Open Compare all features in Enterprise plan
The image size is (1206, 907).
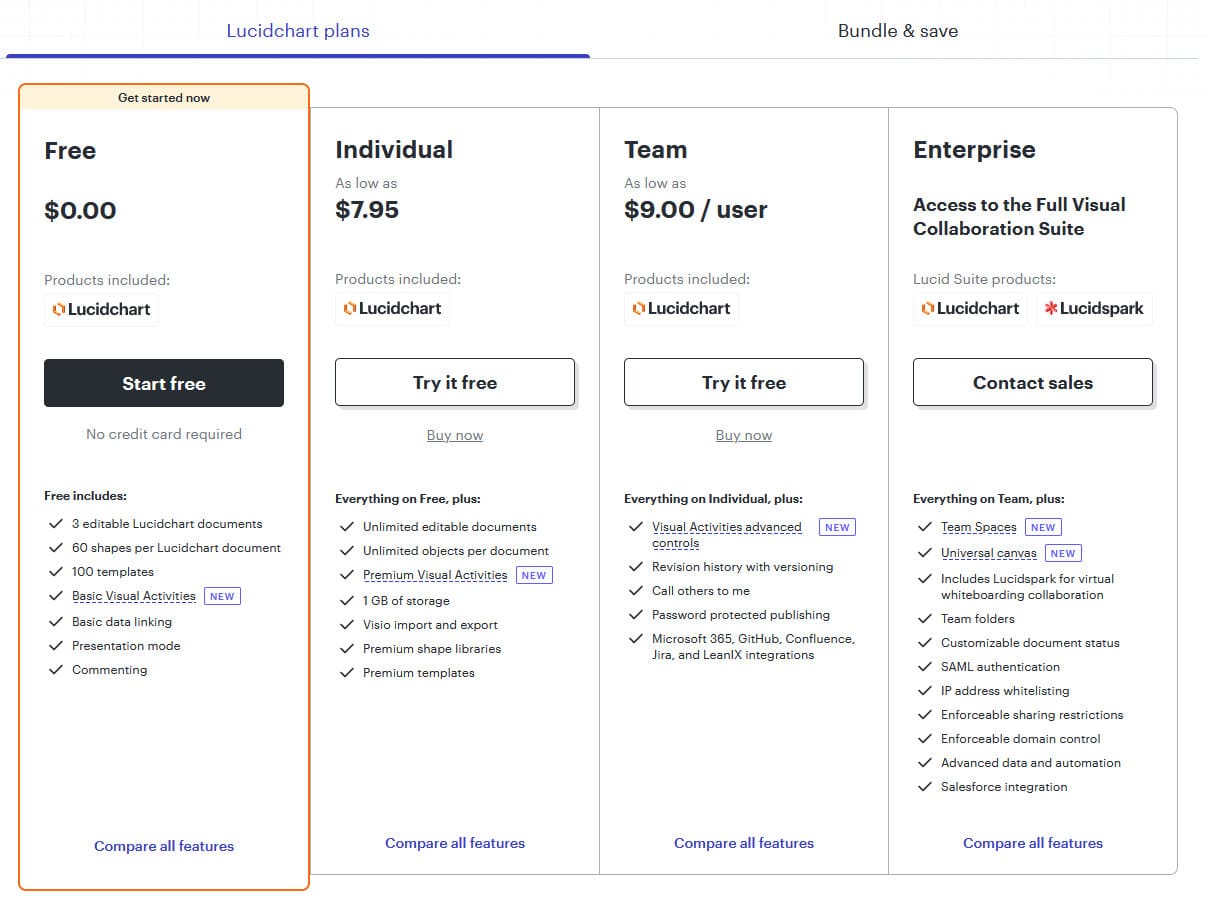(x=1033, y=843)
